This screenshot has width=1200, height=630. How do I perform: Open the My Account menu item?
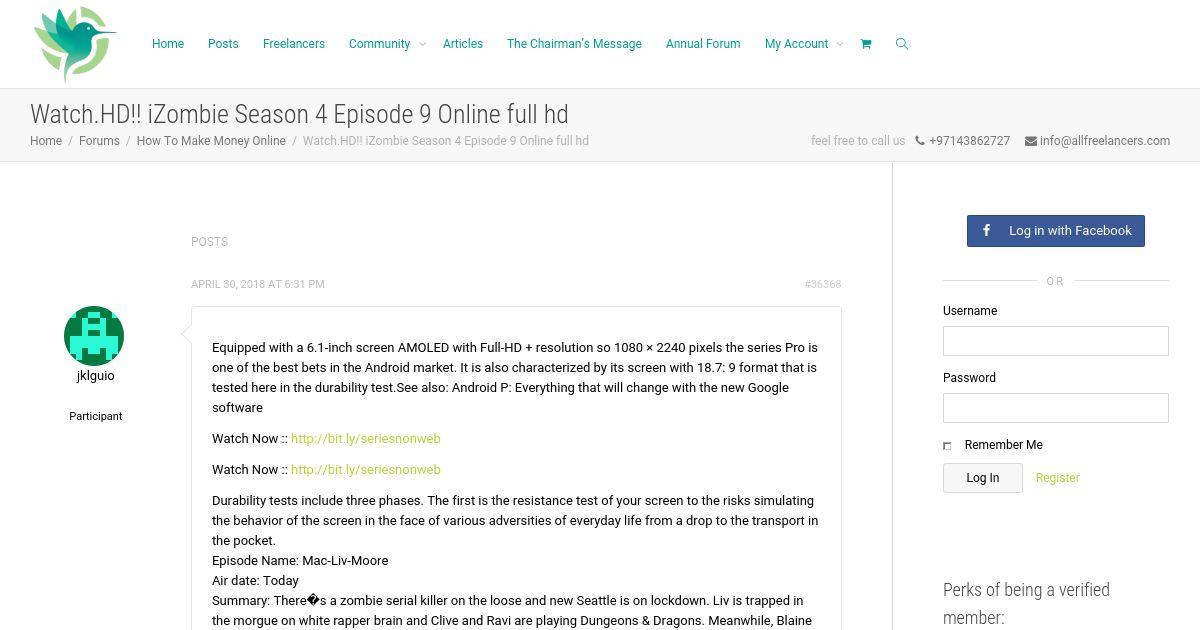(x=796, y=44)
